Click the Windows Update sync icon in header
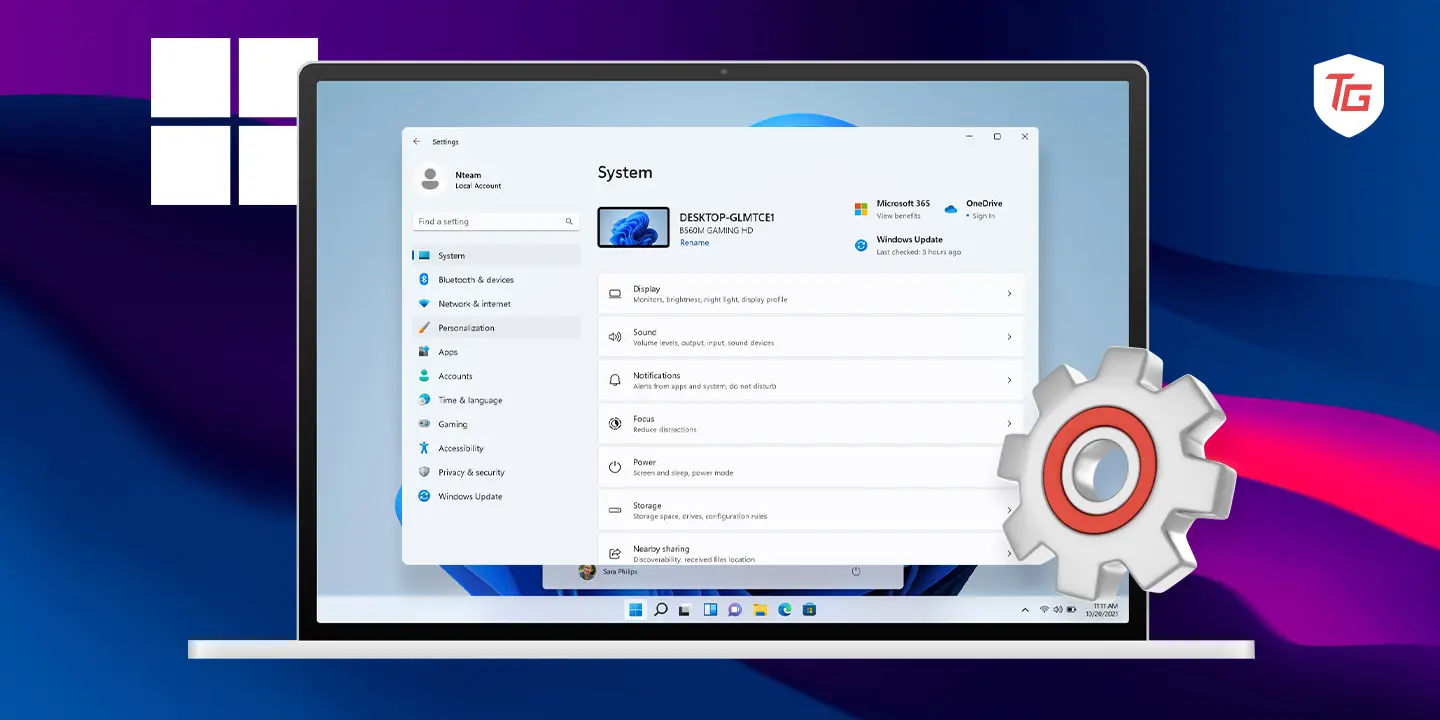 point(861,245)
